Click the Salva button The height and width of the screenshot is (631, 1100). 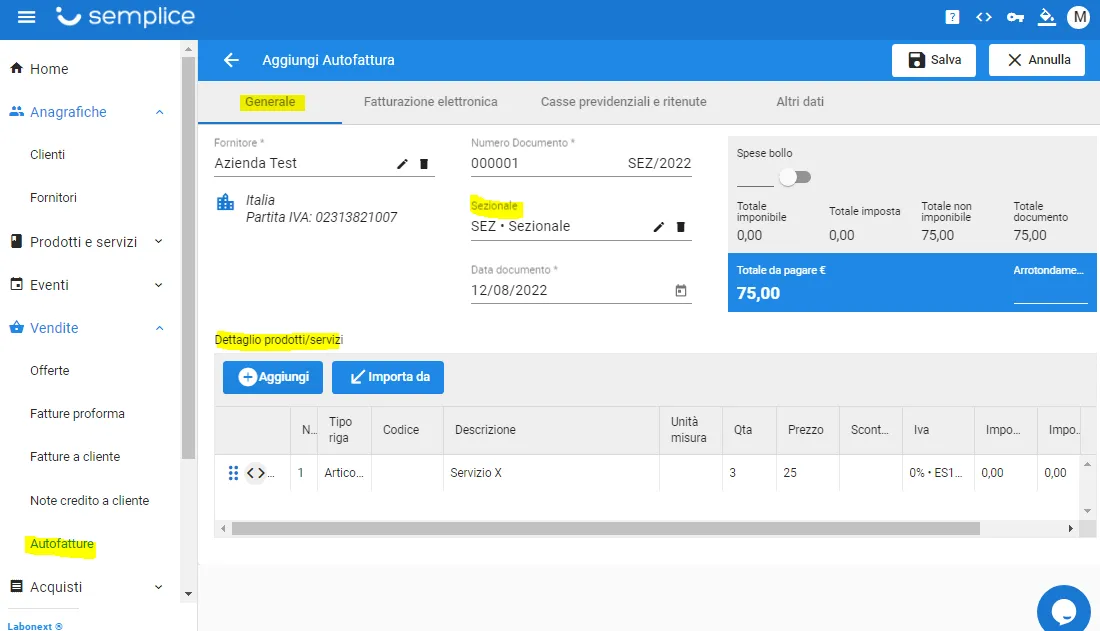934,60
